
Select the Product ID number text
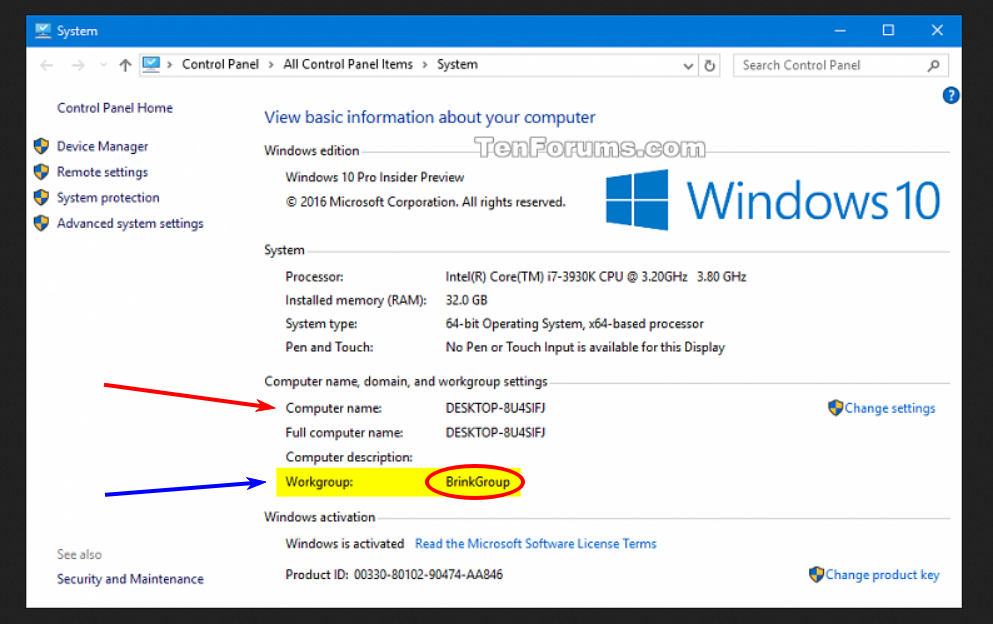pos(428,575)
